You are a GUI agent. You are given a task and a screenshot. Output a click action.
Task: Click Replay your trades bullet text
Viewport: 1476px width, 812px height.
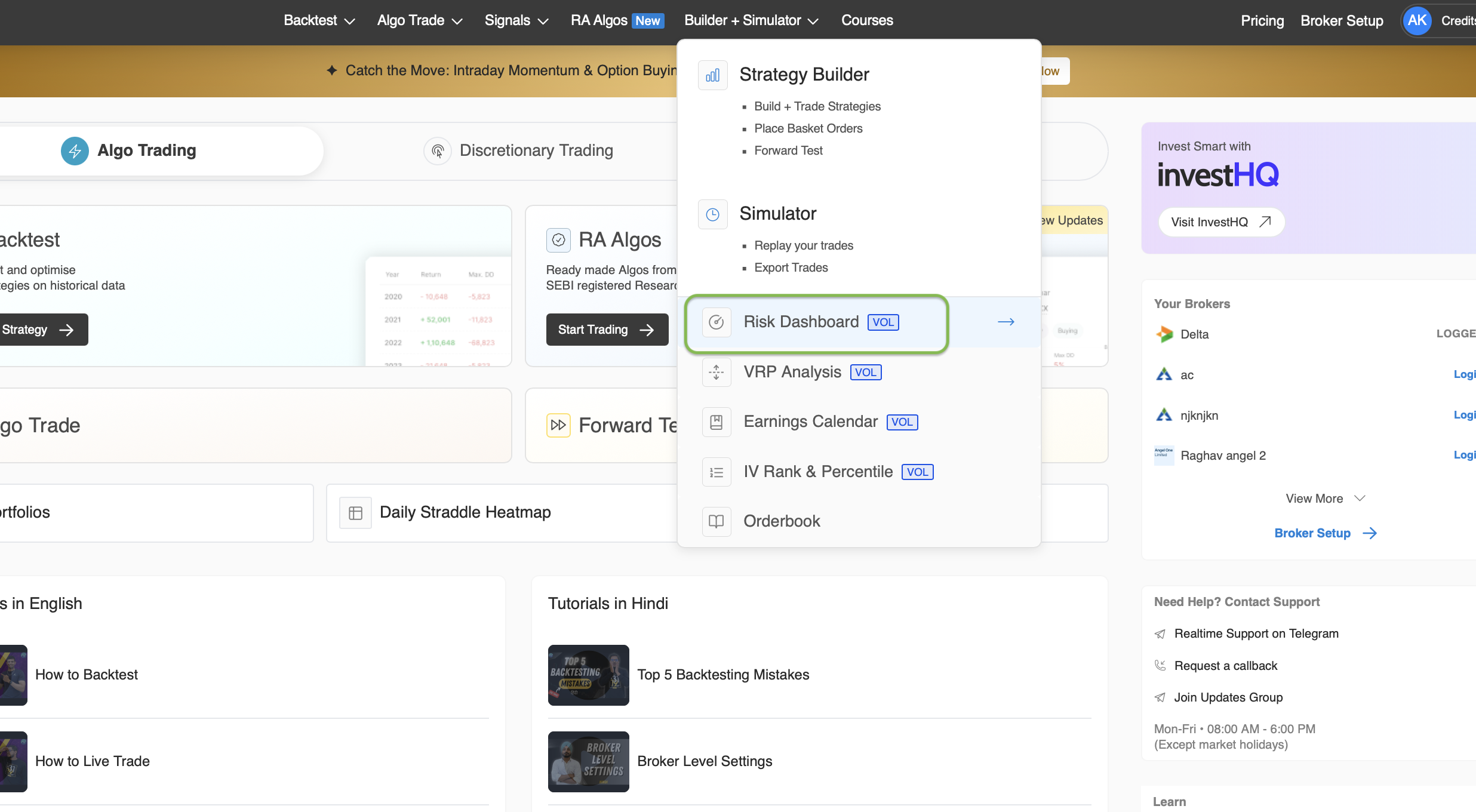(x=804, y=245)
